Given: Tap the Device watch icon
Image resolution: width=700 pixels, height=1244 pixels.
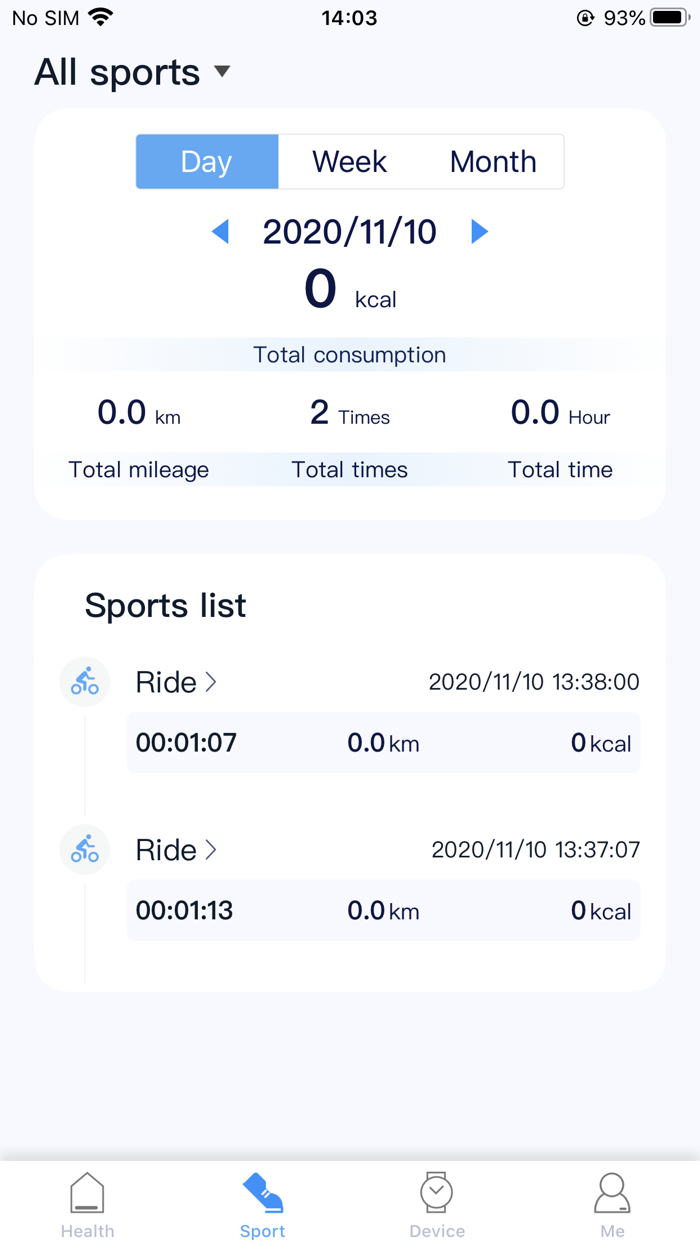Looking at the screenshot, I should pyautogui.click(x=437, y=1192).
